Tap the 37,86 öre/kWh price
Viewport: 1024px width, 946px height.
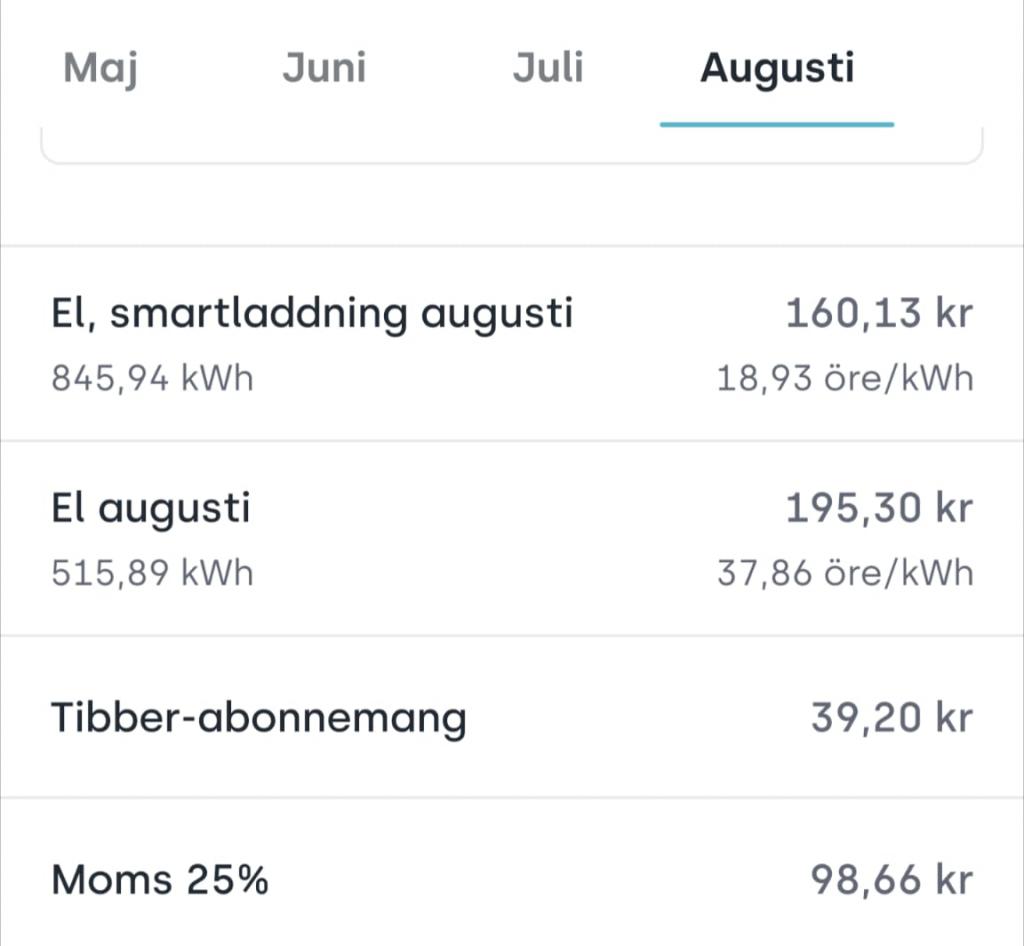click(845, 573)
